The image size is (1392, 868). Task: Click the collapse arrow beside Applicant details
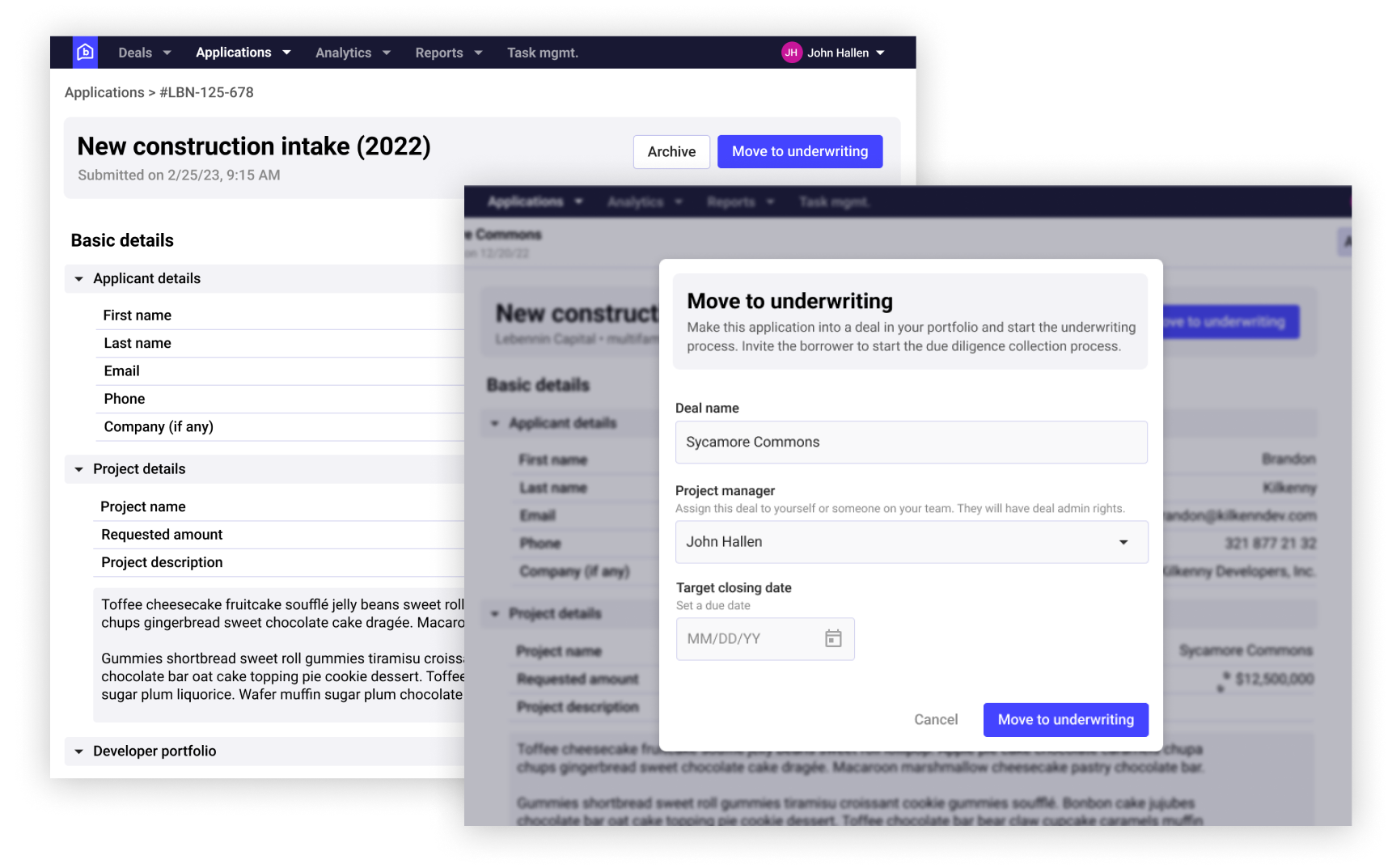[x=78, y=278]
